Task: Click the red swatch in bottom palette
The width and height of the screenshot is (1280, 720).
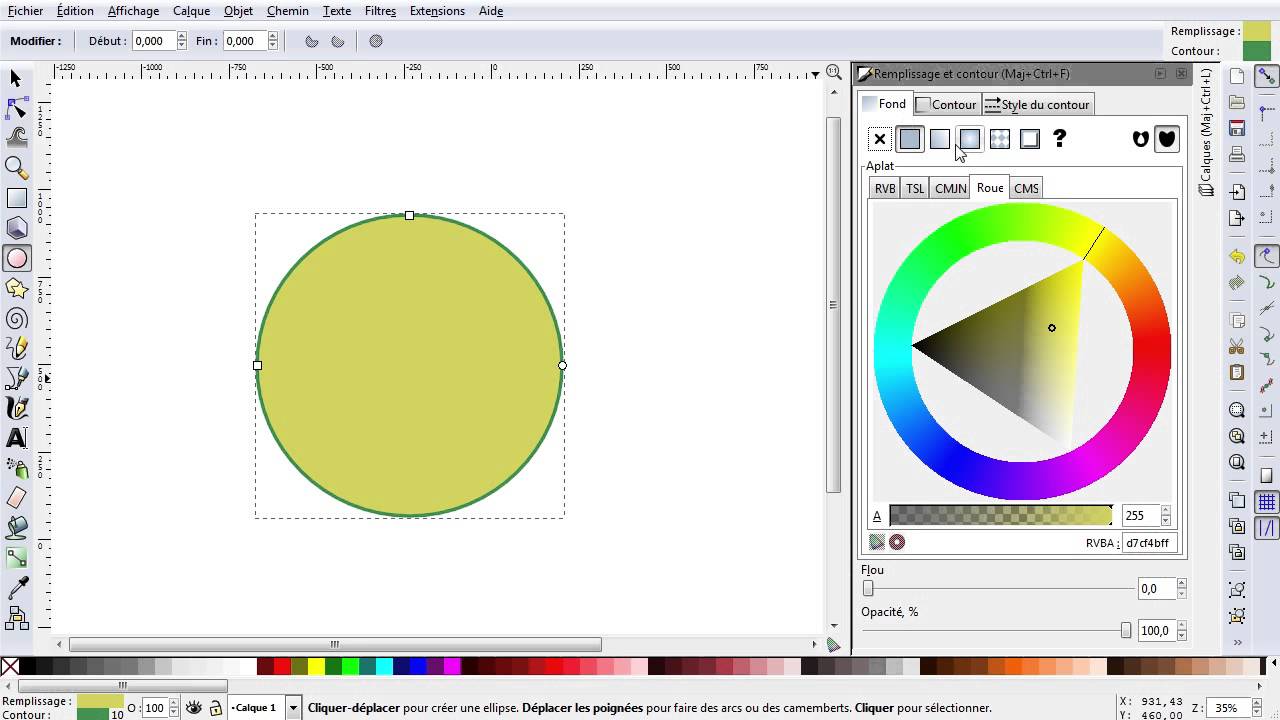Action: click(x=282, y=666)
